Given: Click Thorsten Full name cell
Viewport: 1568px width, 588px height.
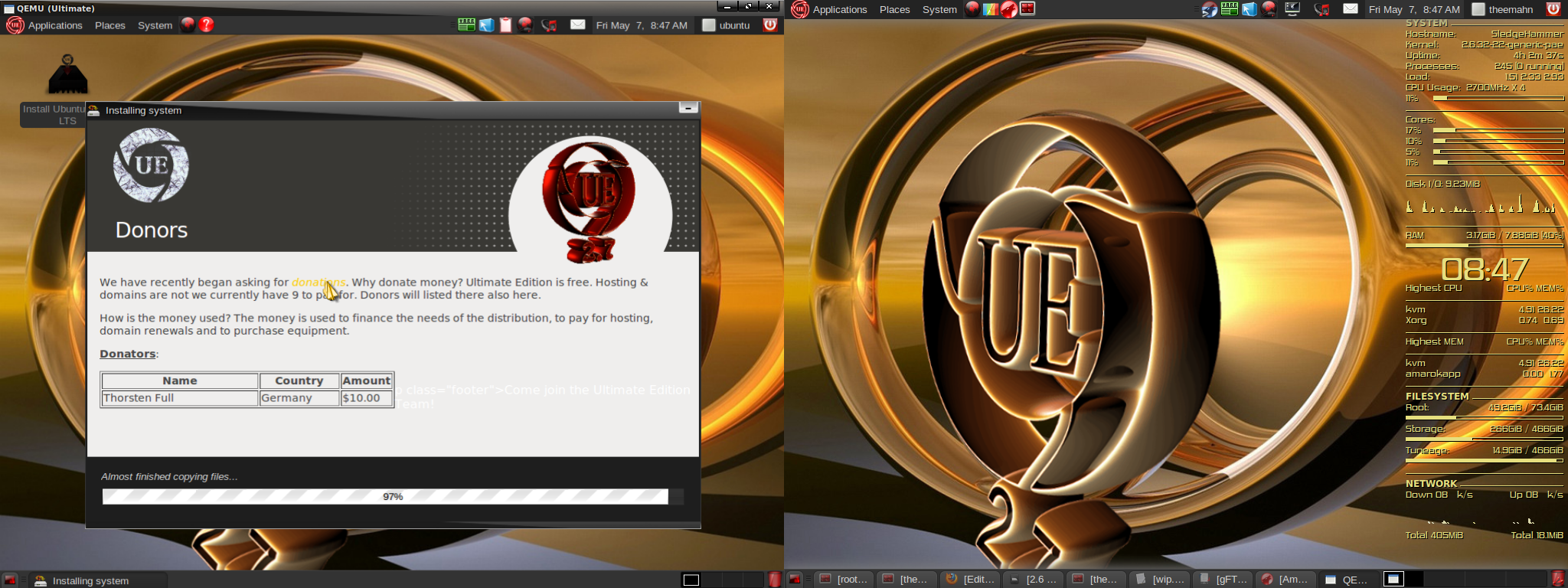Looking at the screenshot, I should (180, 398).
